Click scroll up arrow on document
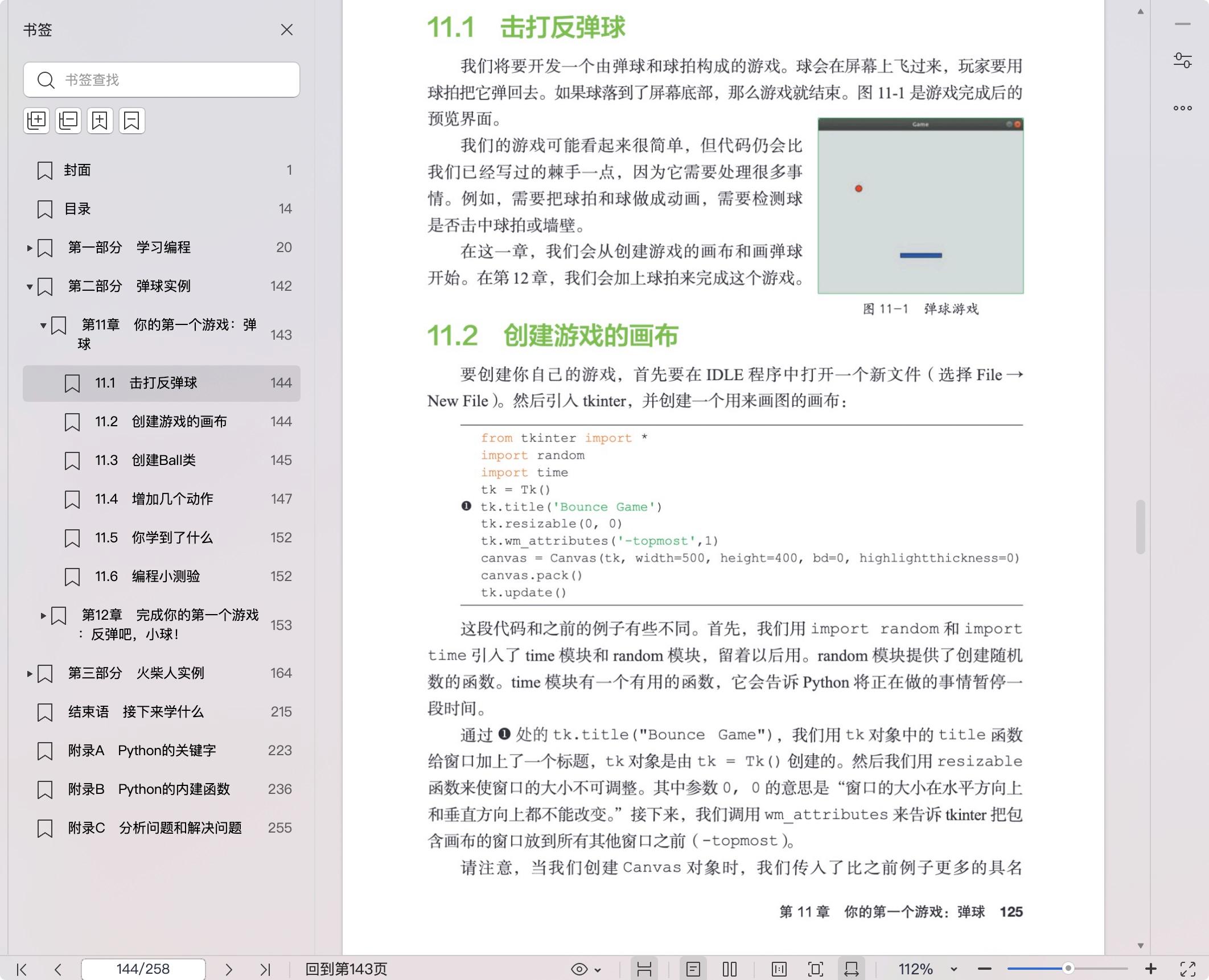 1140,11
